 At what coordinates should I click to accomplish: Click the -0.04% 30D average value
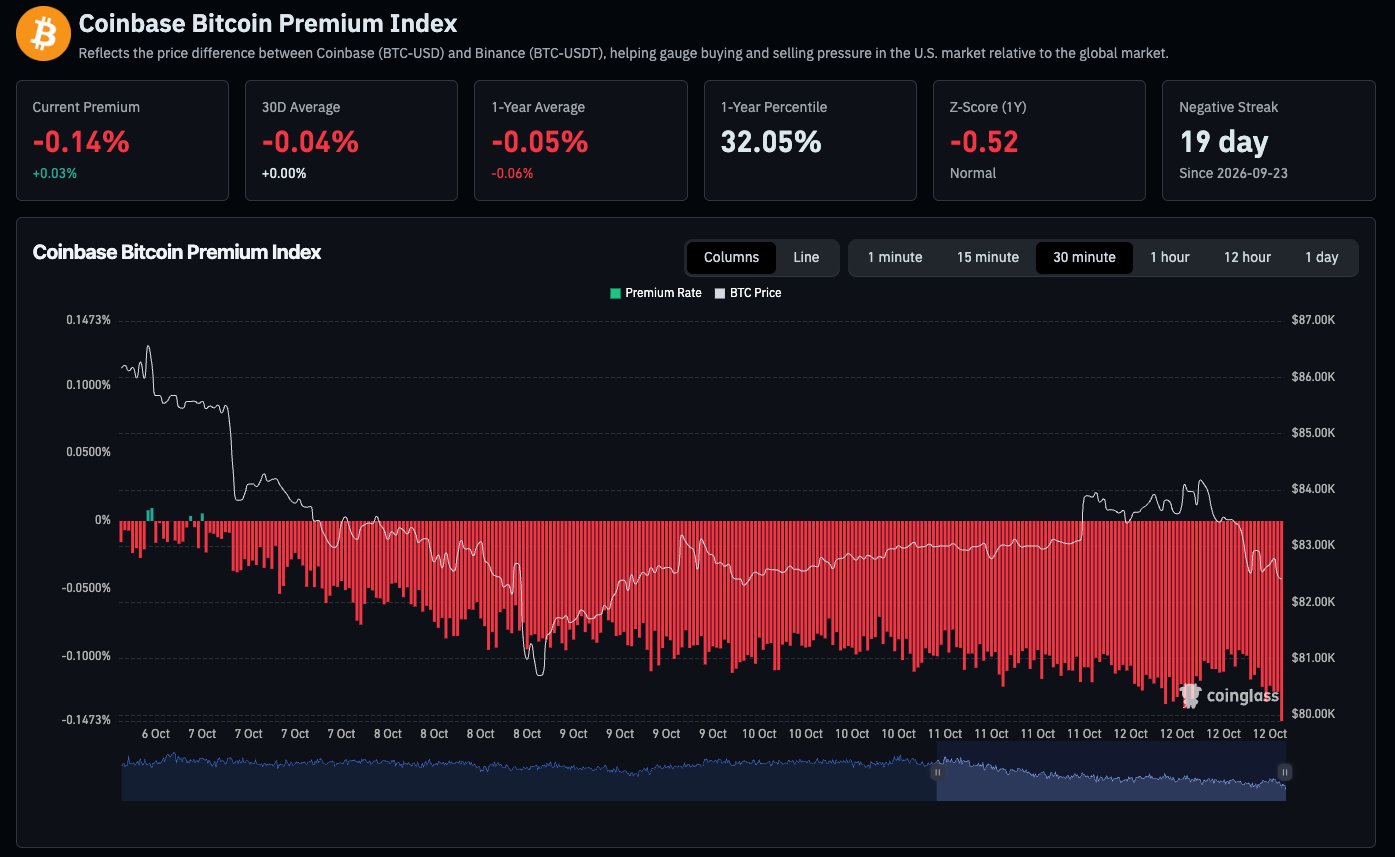(310, 142)
